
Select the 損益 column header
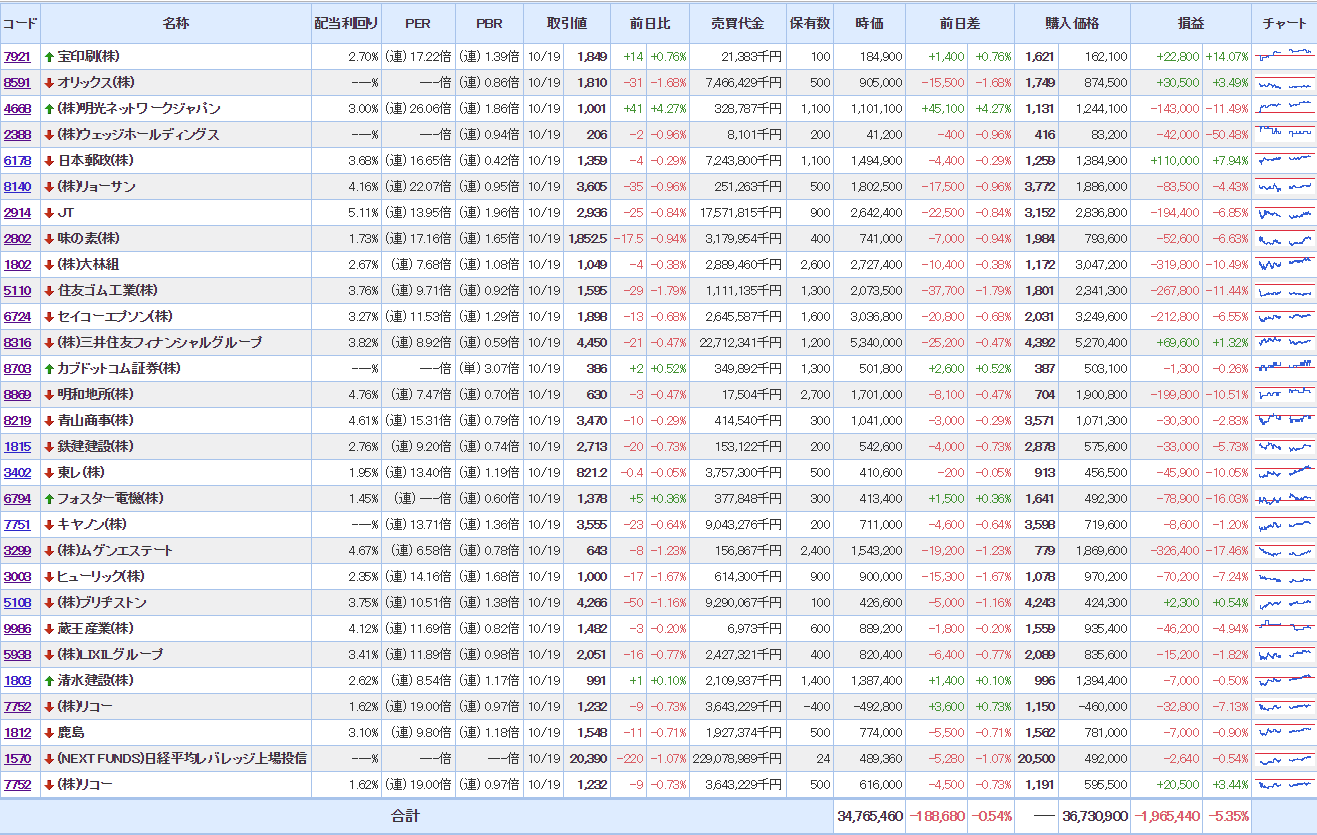pos(1191,23)
